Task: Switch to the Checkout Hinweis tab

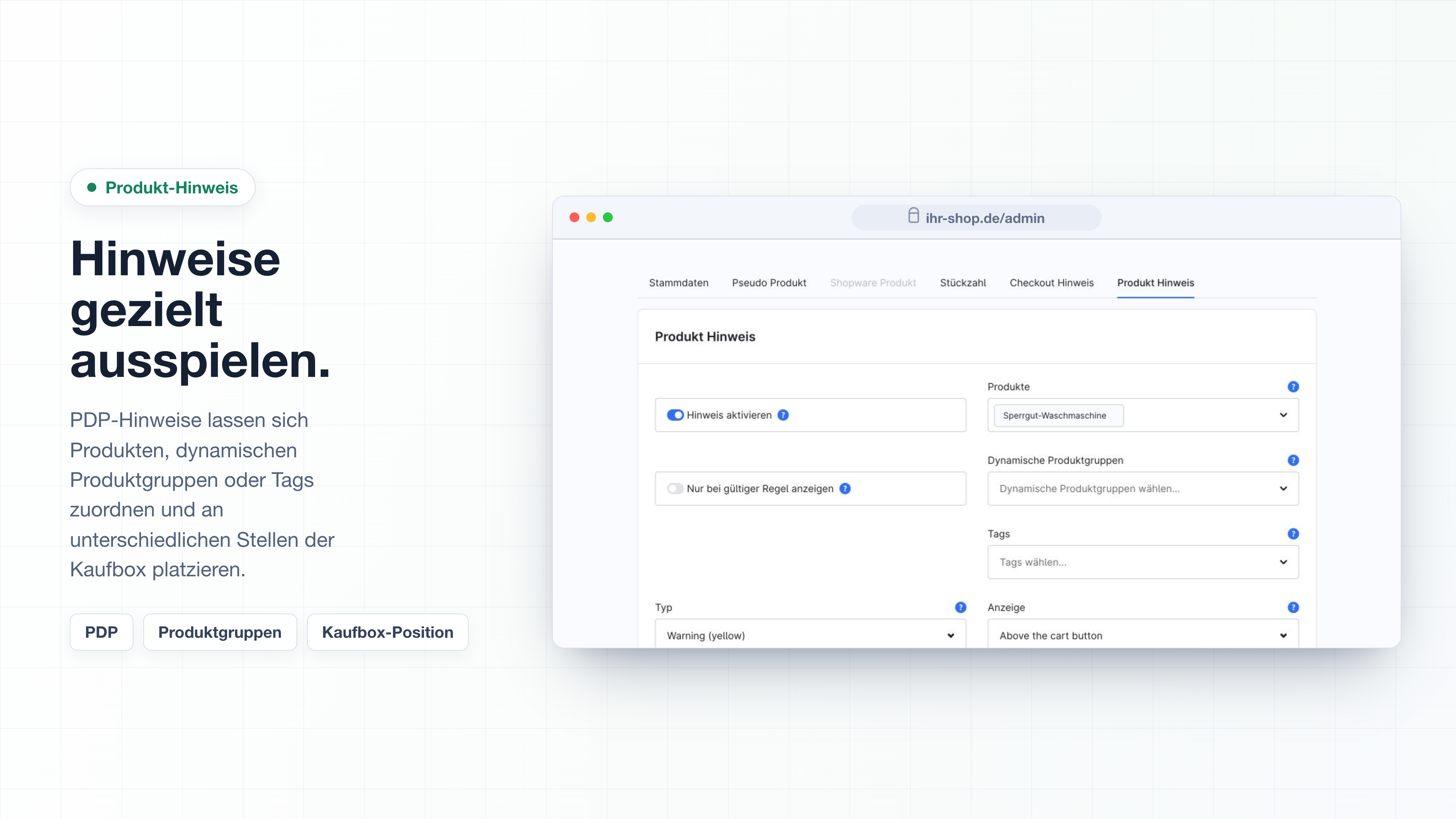Action: point(1051,282)
